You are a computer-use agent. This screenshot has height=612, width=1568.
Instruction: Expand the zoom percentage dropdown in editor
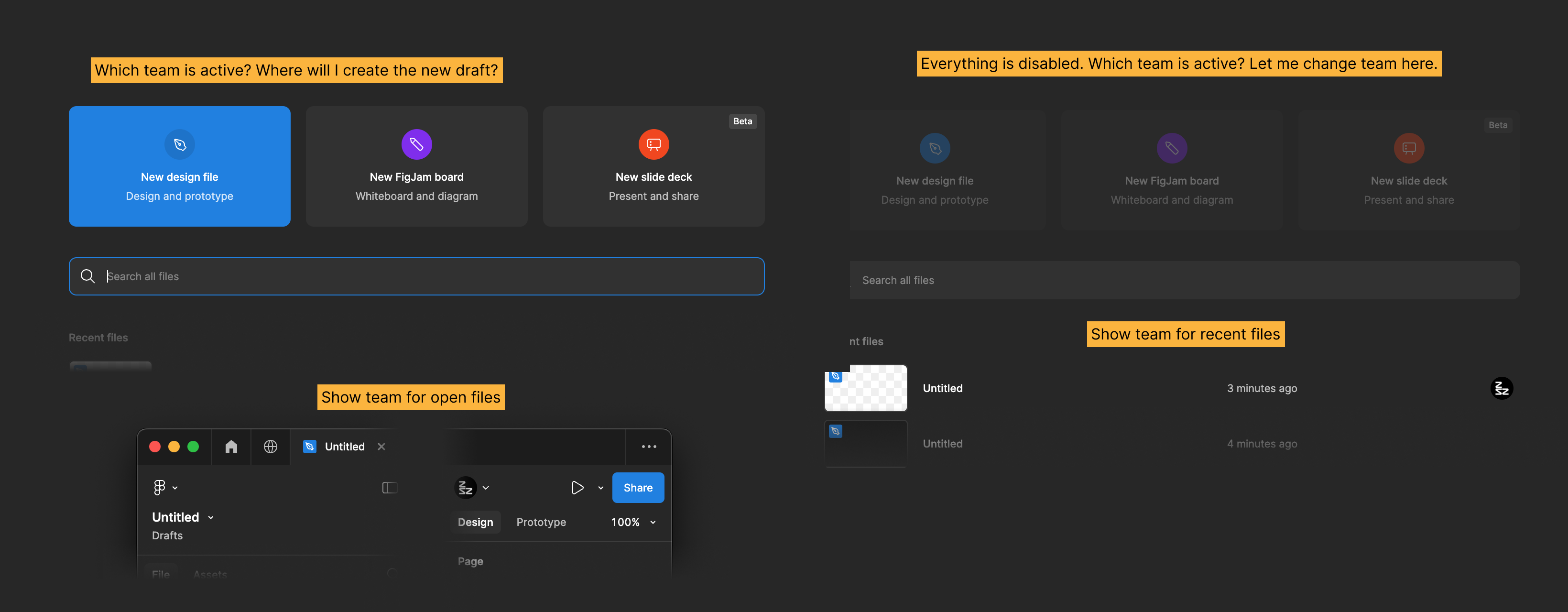[652, 521]
